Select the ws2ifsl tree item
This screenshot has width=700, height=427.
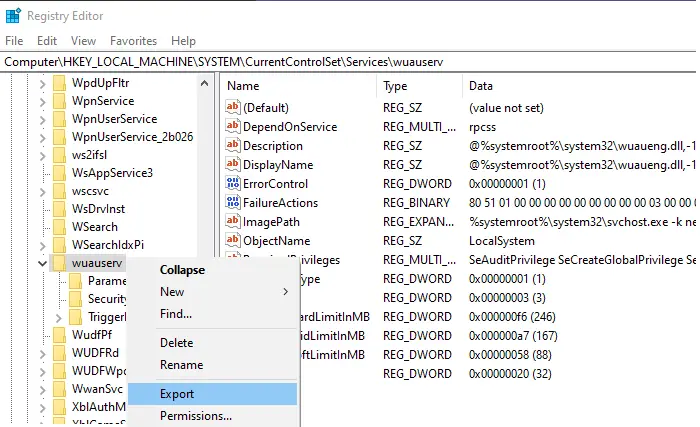(x=89, y=155)
